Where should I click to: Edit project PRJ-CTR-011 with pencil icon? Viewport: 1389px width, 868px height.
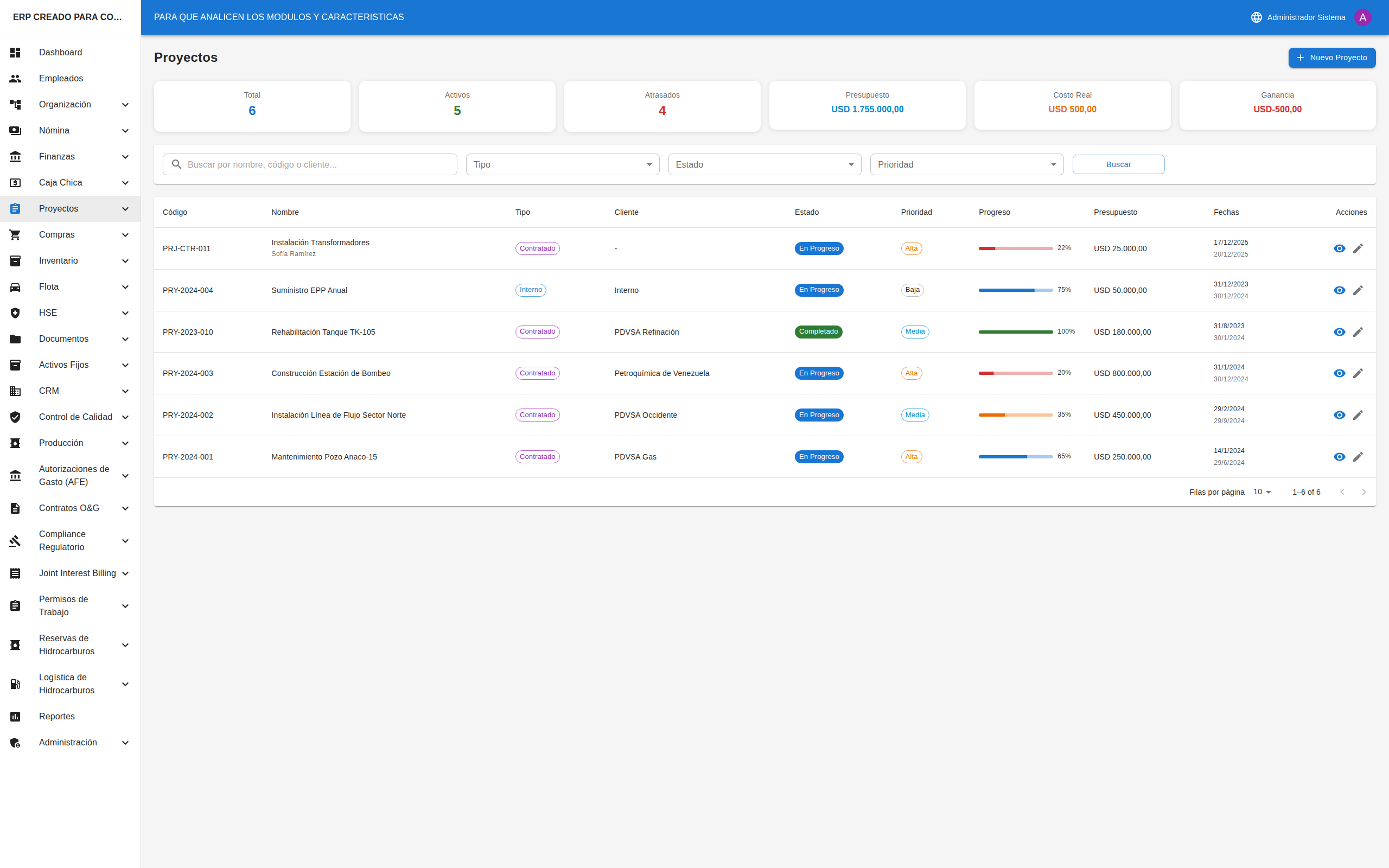pyautogui.click(x=1358, y=248)
